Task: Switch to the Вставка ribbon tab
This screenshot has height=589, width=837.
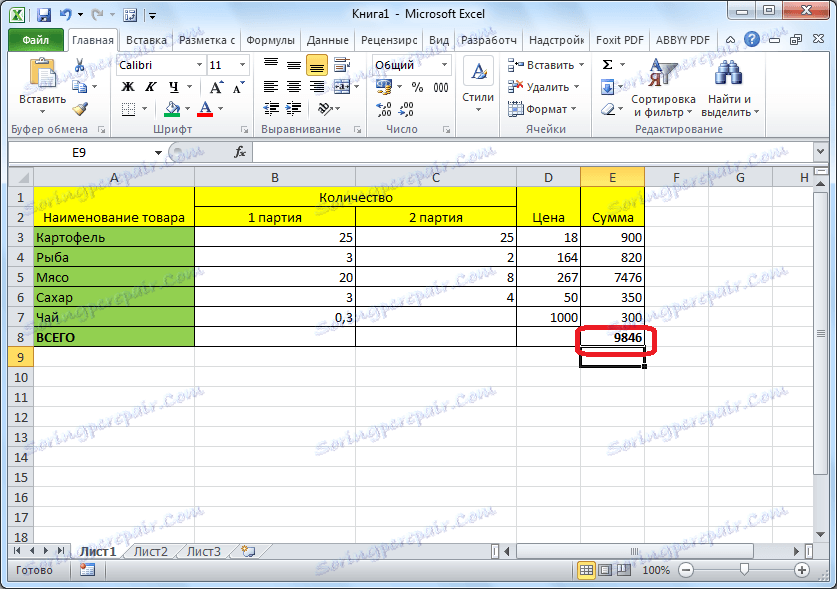Action: (x=146, y=40)
